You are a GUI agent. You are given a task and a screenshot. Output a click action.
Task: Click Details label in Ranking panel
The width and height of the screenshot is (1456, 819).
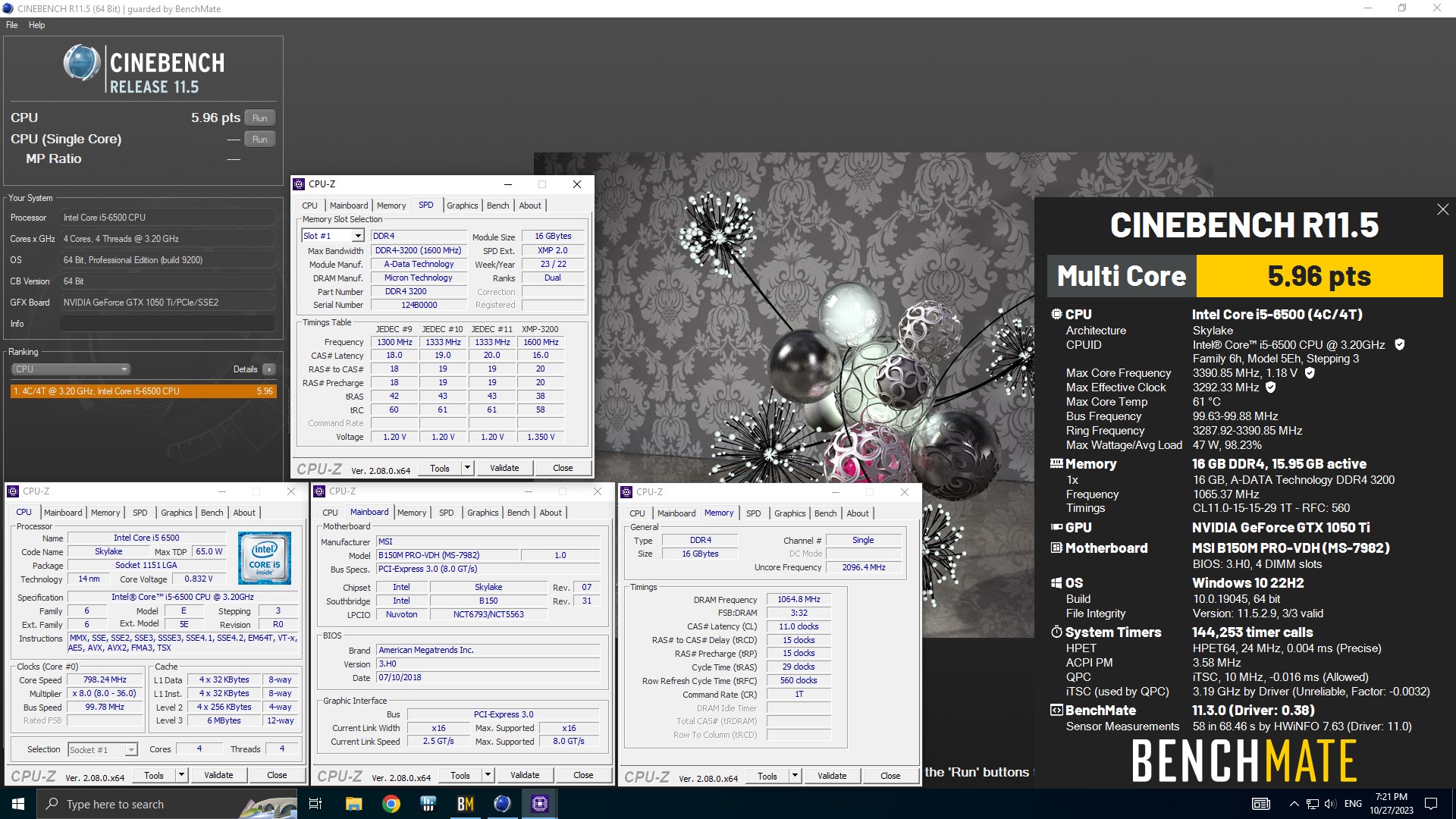245,369
